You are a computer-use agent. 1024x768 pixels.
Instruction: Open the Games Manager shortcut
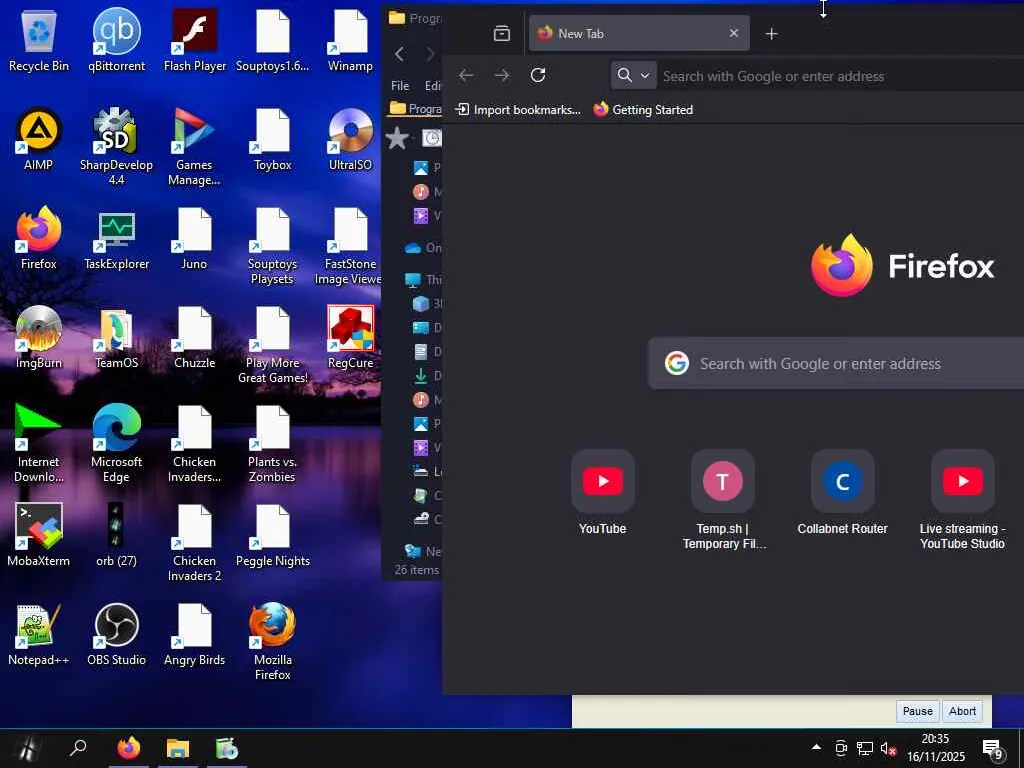click(x=194, y=147)
